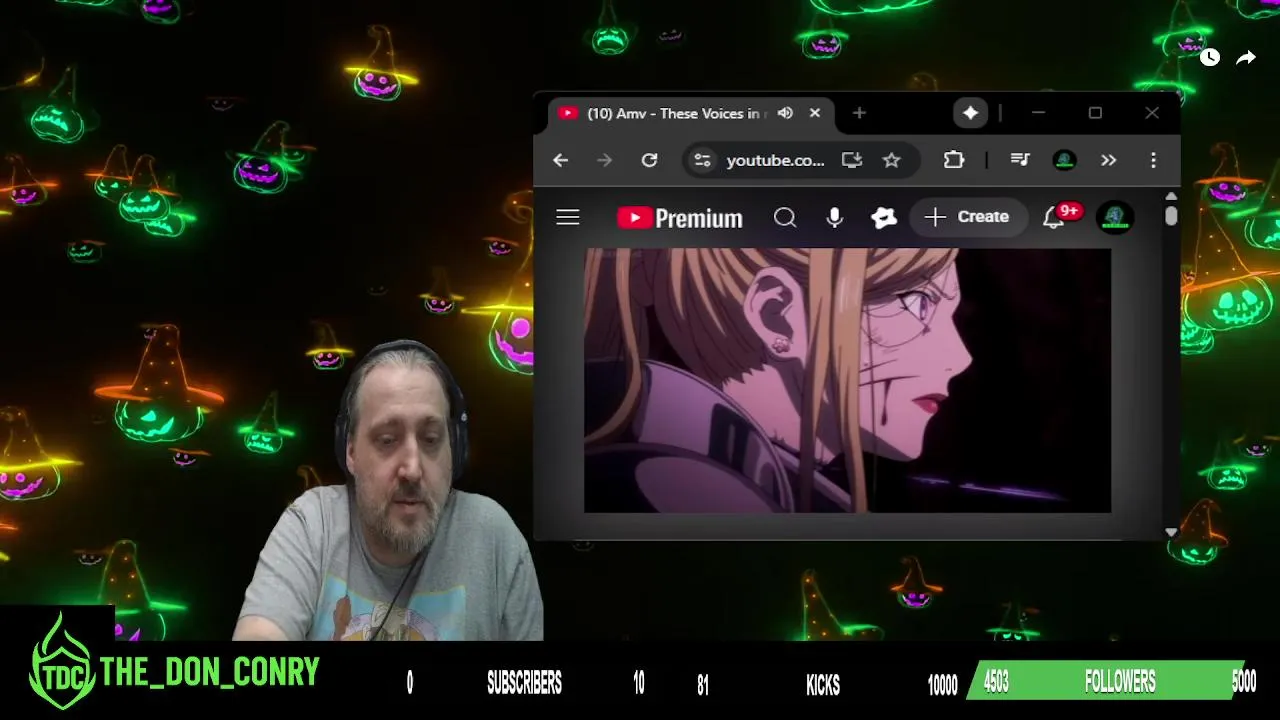Screen dimensions: 1280x720
Task: Click install app icon in address bar
Action: tap(852, 160)
